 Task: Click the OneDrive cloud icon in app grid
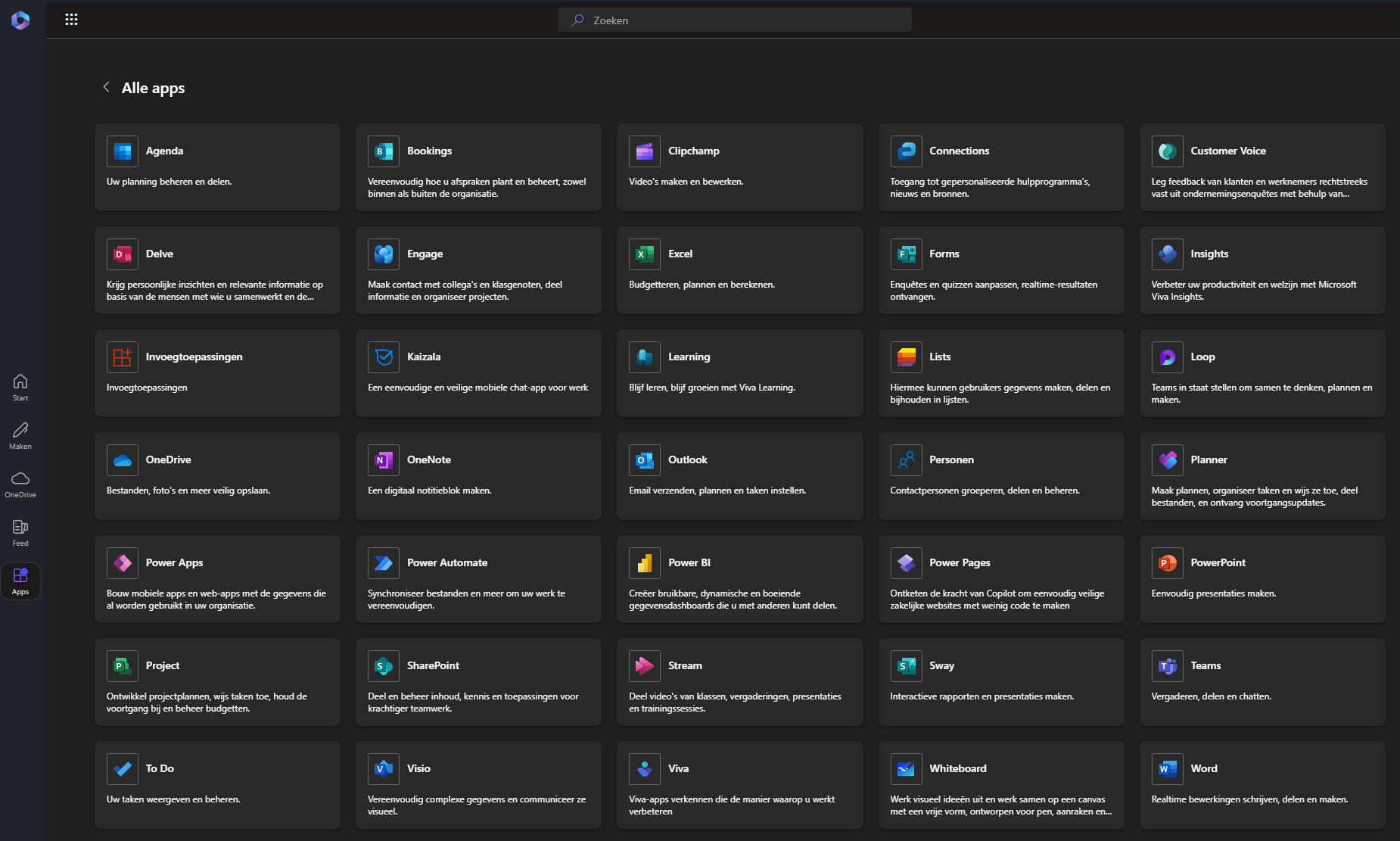pyautogui.click(x=123, y=460)
